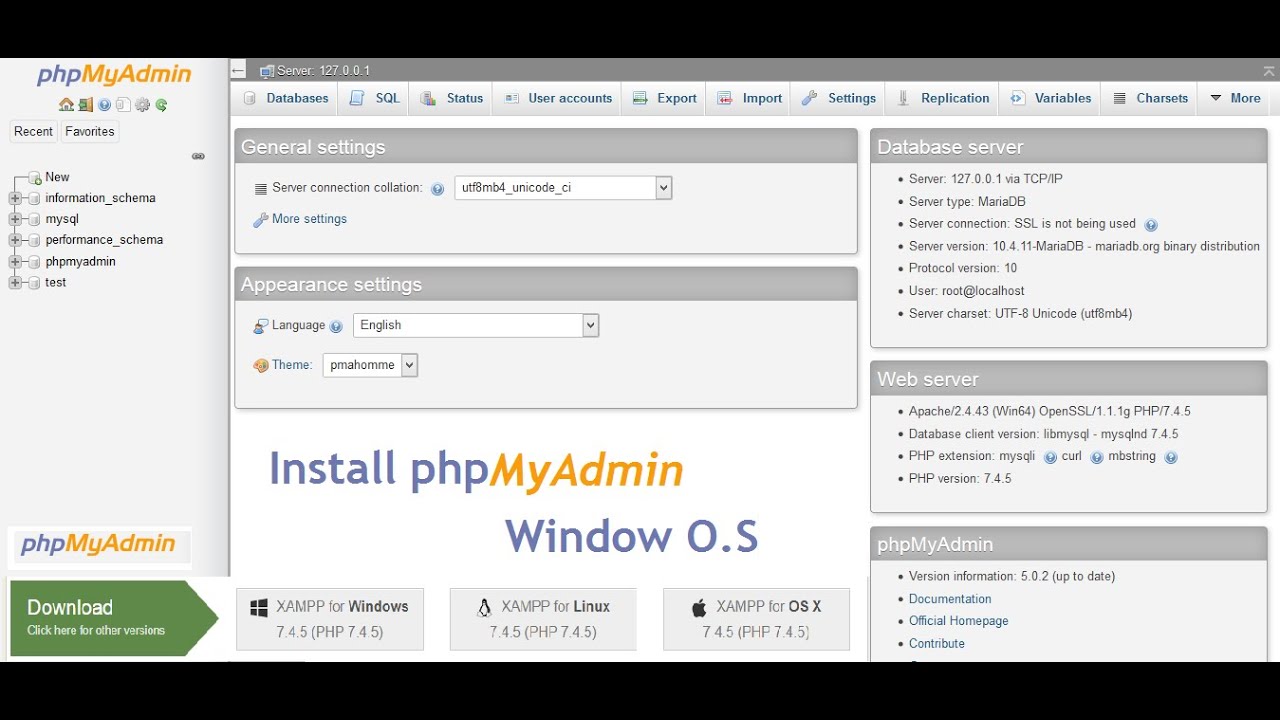Click XAMPP for Linux download button

pos(543,619)
